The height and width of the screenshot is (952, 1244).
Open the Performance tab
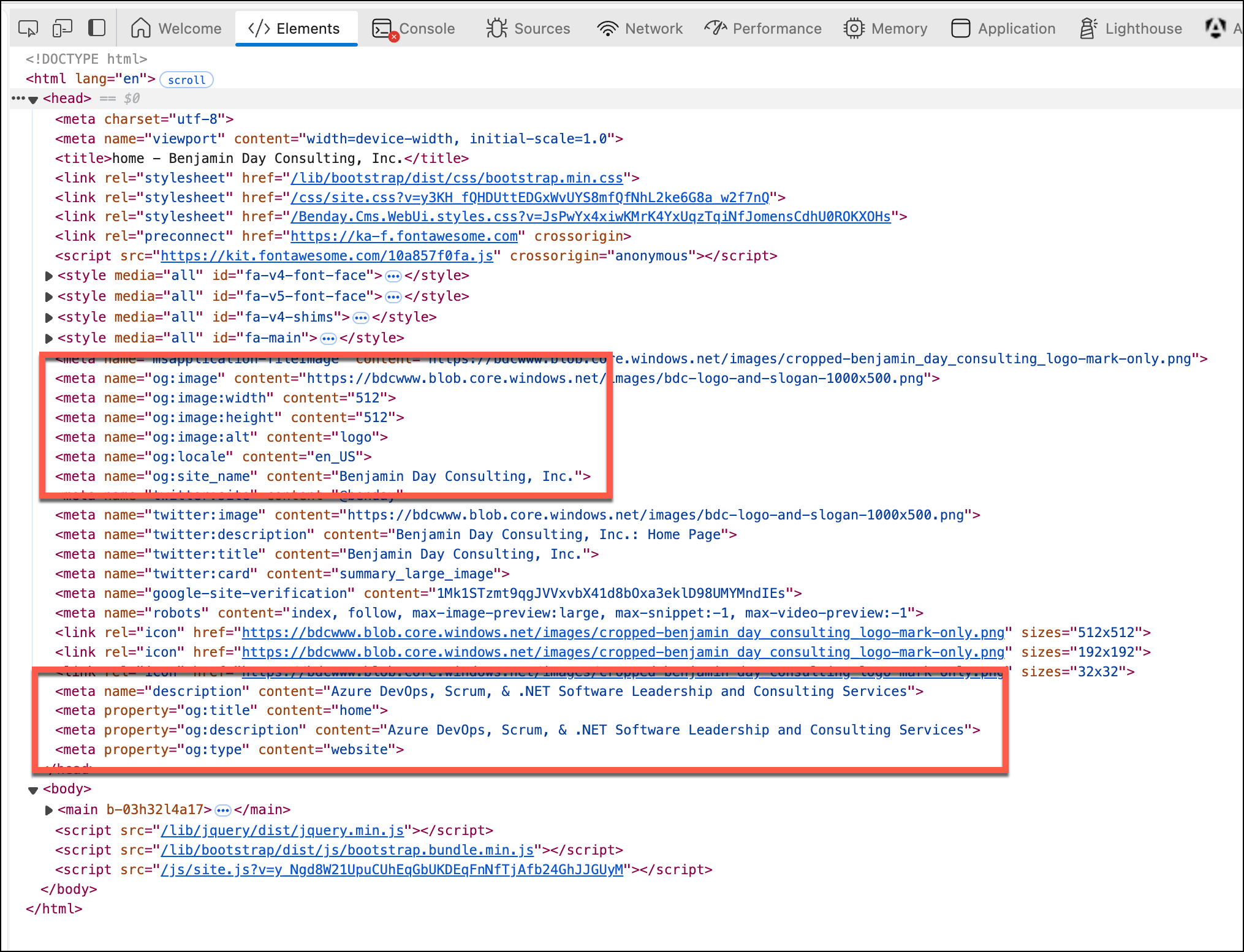764,28
